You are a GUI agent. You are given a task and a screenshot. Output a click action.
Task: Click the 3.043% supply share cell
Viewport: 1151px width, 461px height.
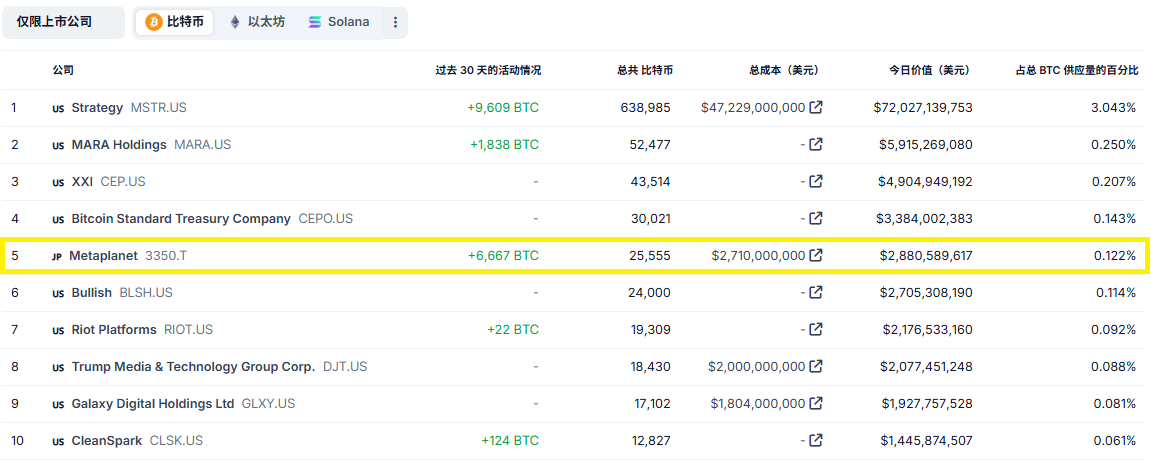pos(1114,108)
